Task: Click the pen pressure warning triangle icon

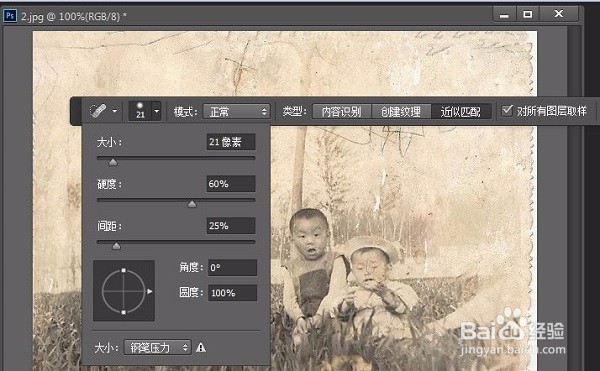Action: coord(201,347)
